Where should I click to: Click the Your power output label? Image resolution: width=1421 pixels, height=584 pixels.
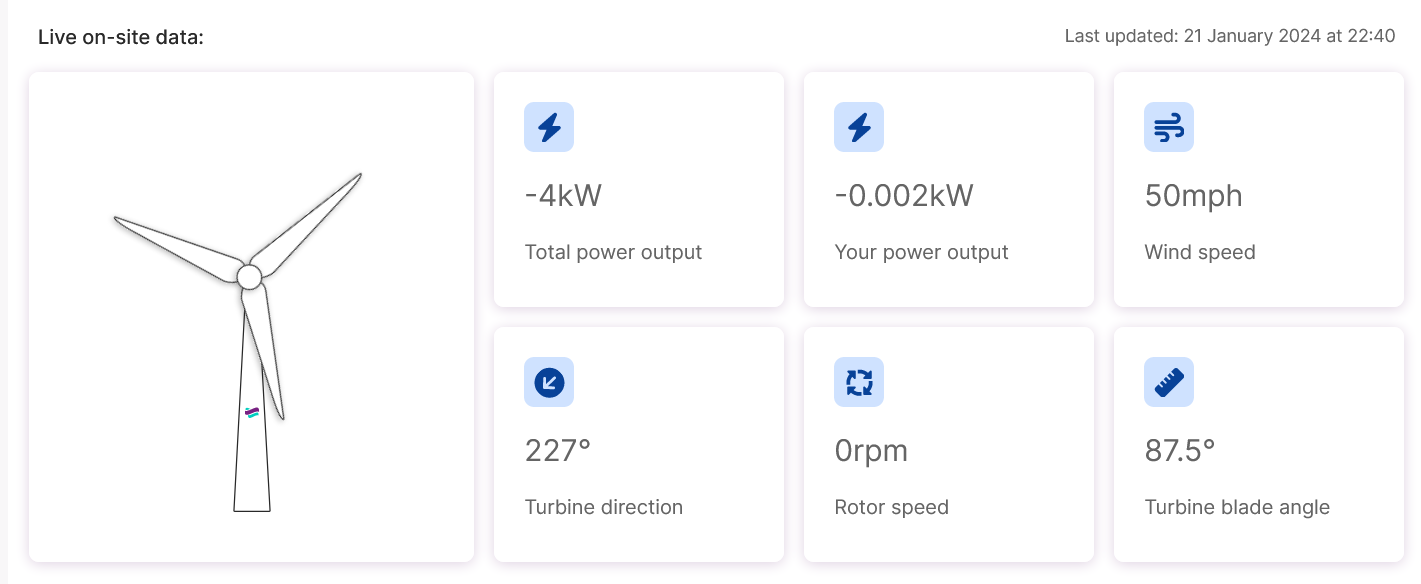click(x=921, y=252)
